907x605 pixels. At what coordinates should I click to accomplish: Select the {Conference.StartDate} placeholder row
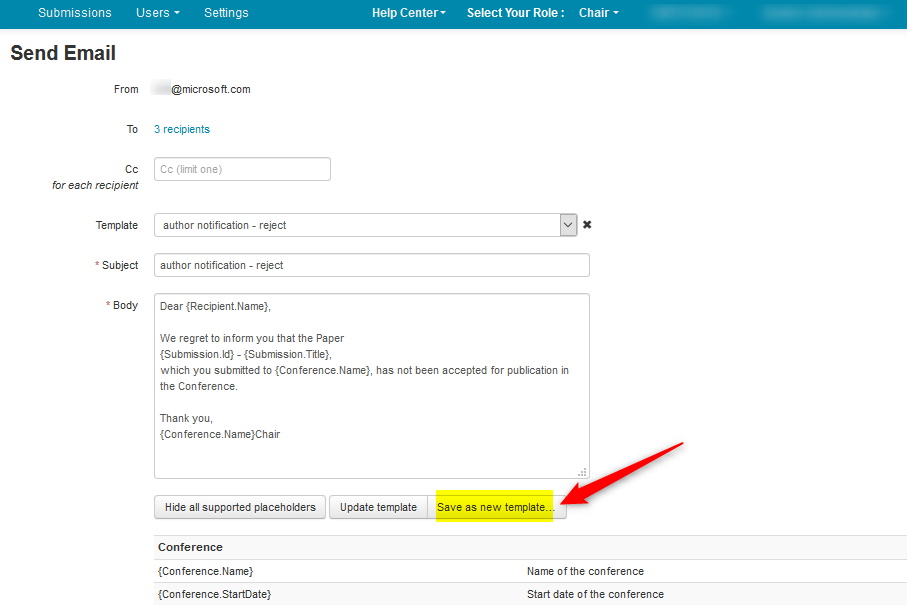(215, 594)
